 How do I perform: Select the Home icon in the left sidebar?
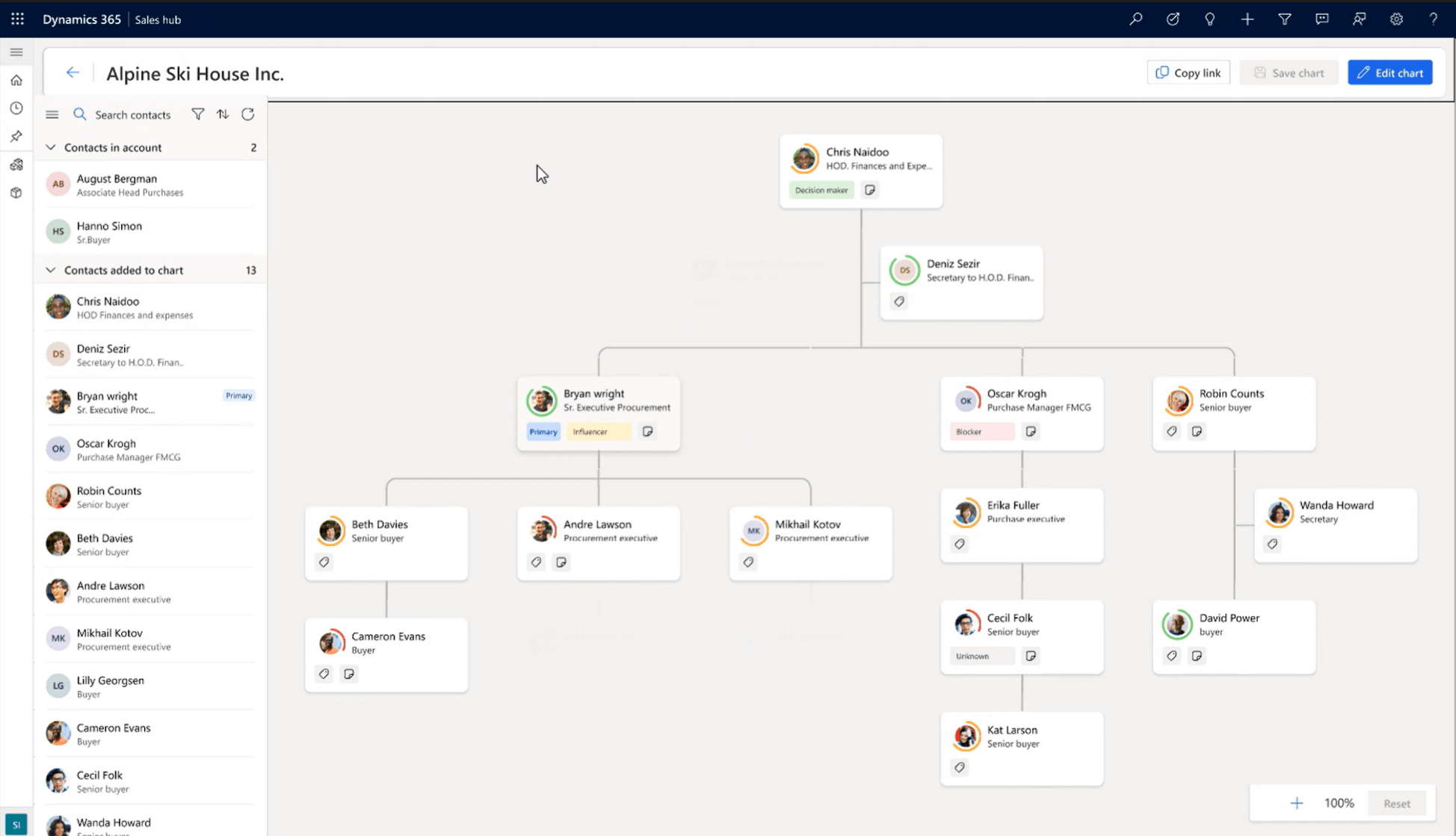pos(16,79)
